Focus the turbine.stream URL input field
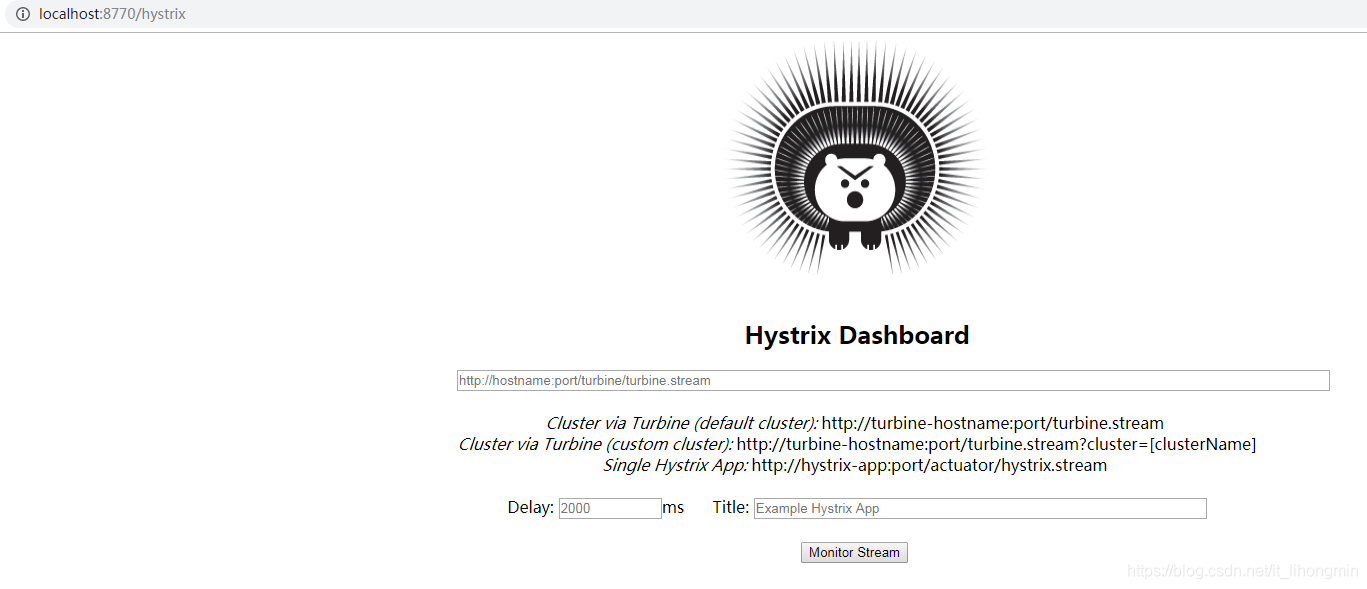The image size is (1367, 589). click(893, 381)
